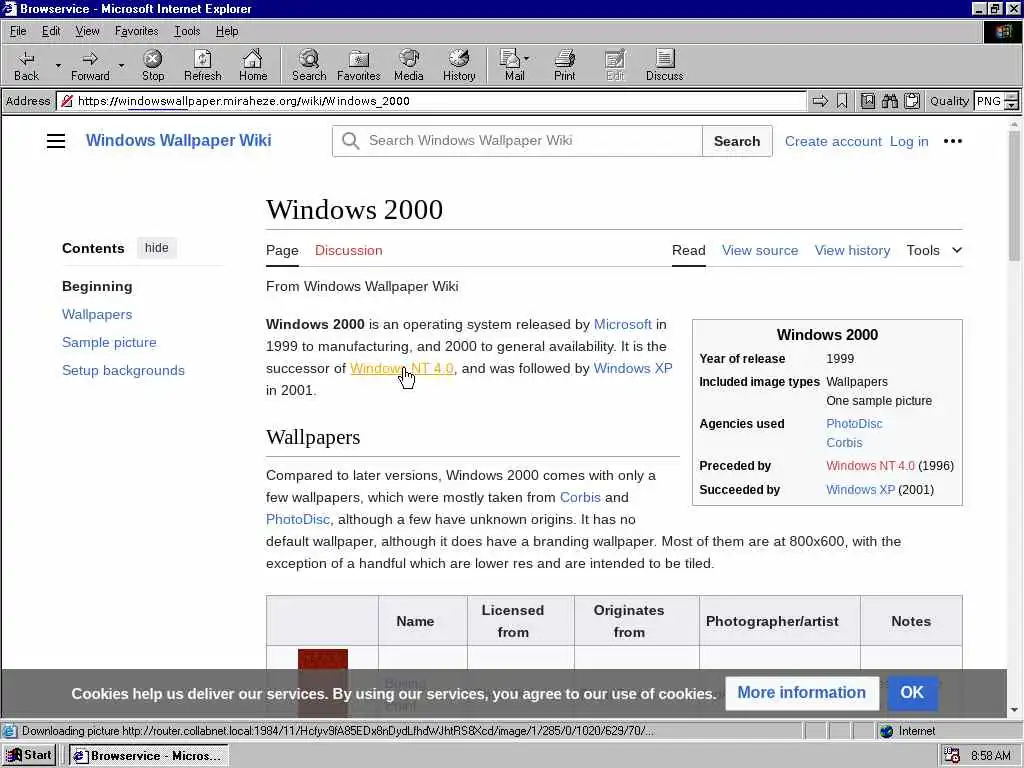Screen dimensions: 1024x768
Task: Open the Windows Start button
Action: [x=29, y=756]
